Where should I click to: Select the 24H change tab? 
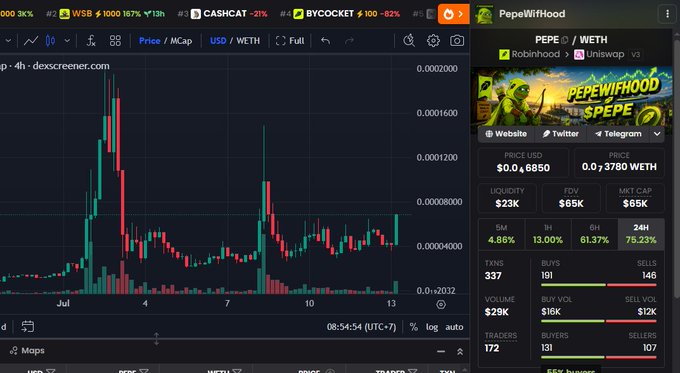point(641,234)
